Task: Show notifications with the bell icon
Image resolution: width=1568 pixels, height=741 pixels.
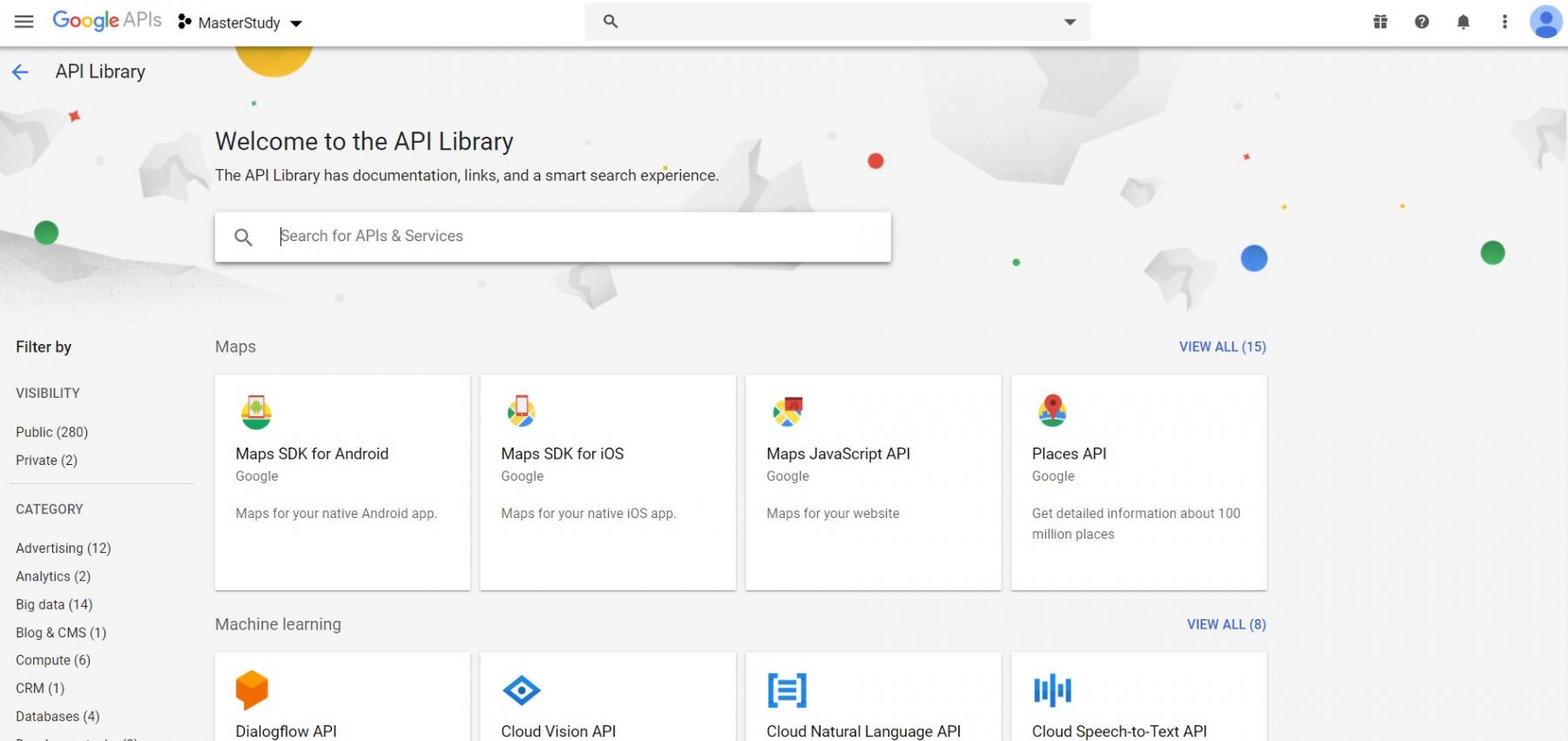Action: coord(1463,22)
